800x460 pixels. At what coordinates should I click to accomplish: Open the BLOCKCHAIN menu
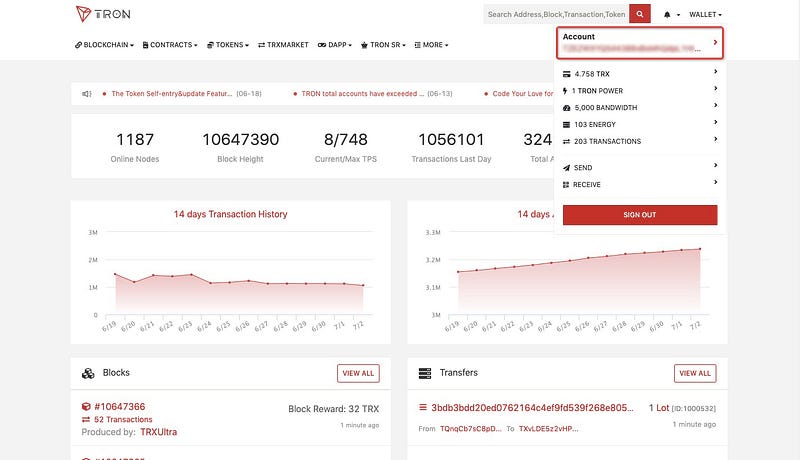(104, 45)
